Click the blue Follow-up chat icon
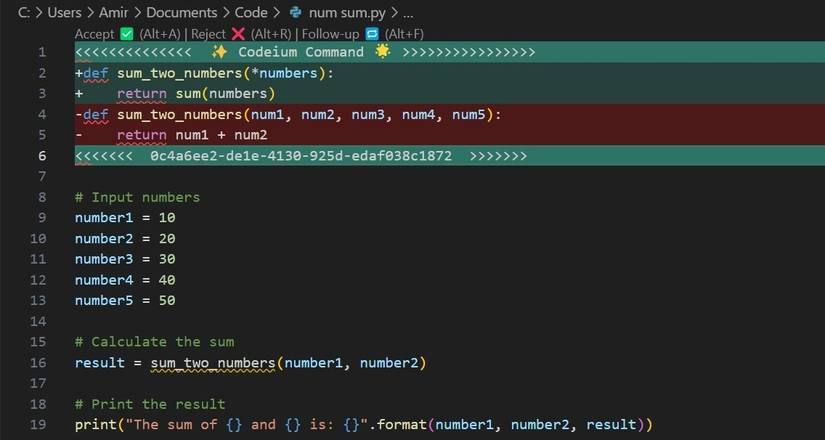825x440 pixels. point(372,34)
